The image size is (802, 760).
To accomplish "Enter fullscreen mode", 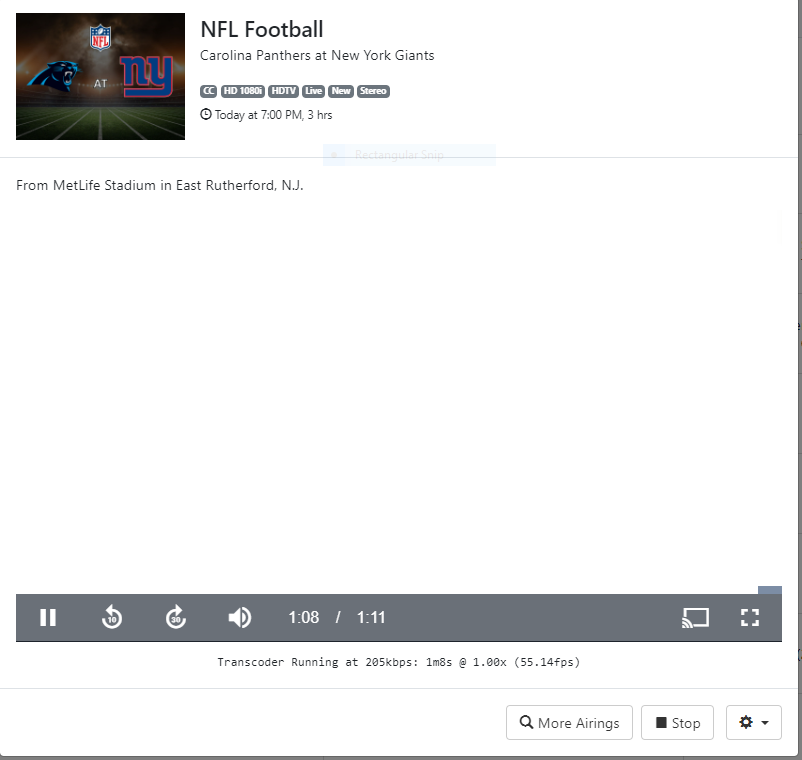I will click(x=750, y=617).
